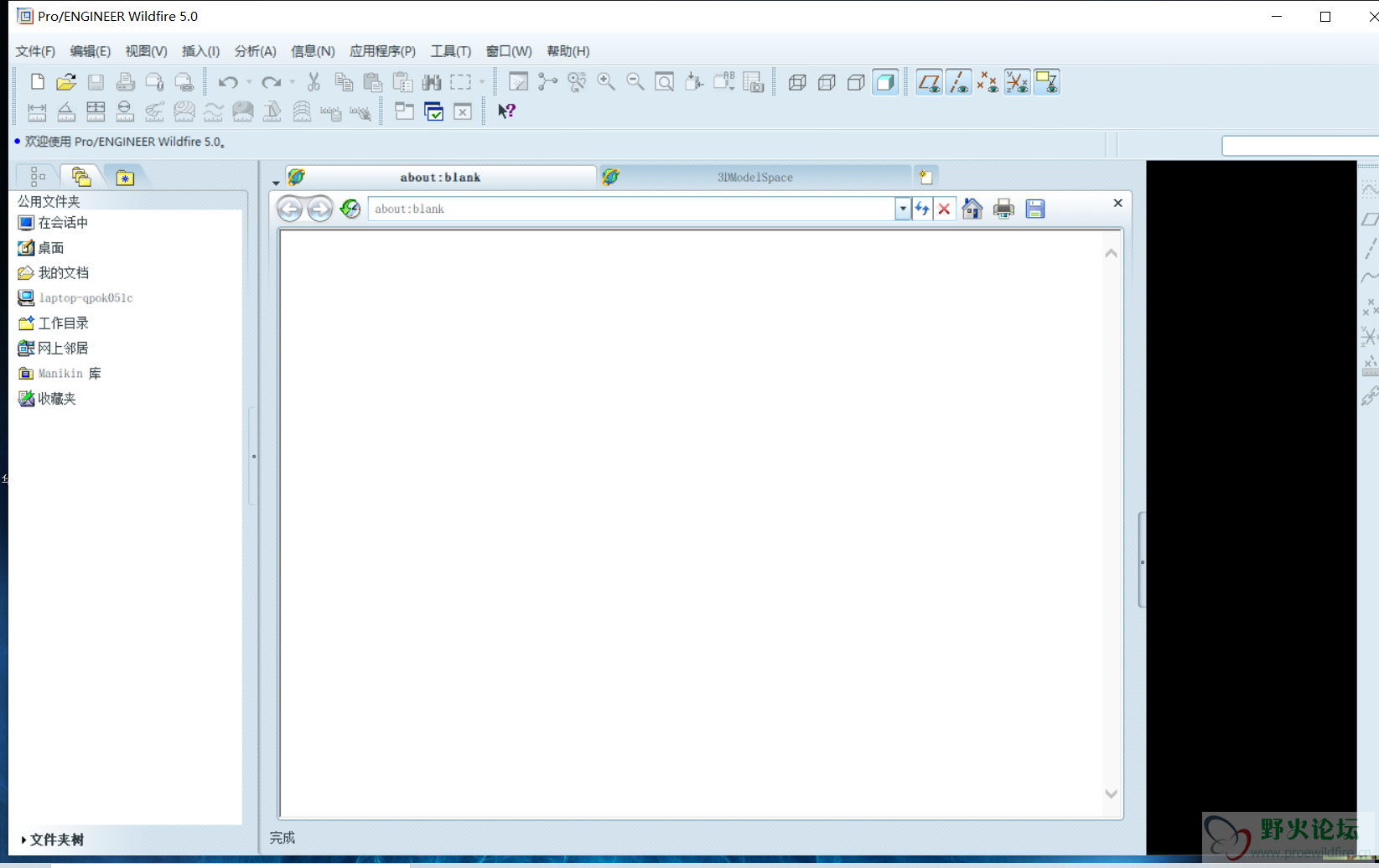1379x868 pixels.
Task: Go to browser Home page
Action: 972,209
